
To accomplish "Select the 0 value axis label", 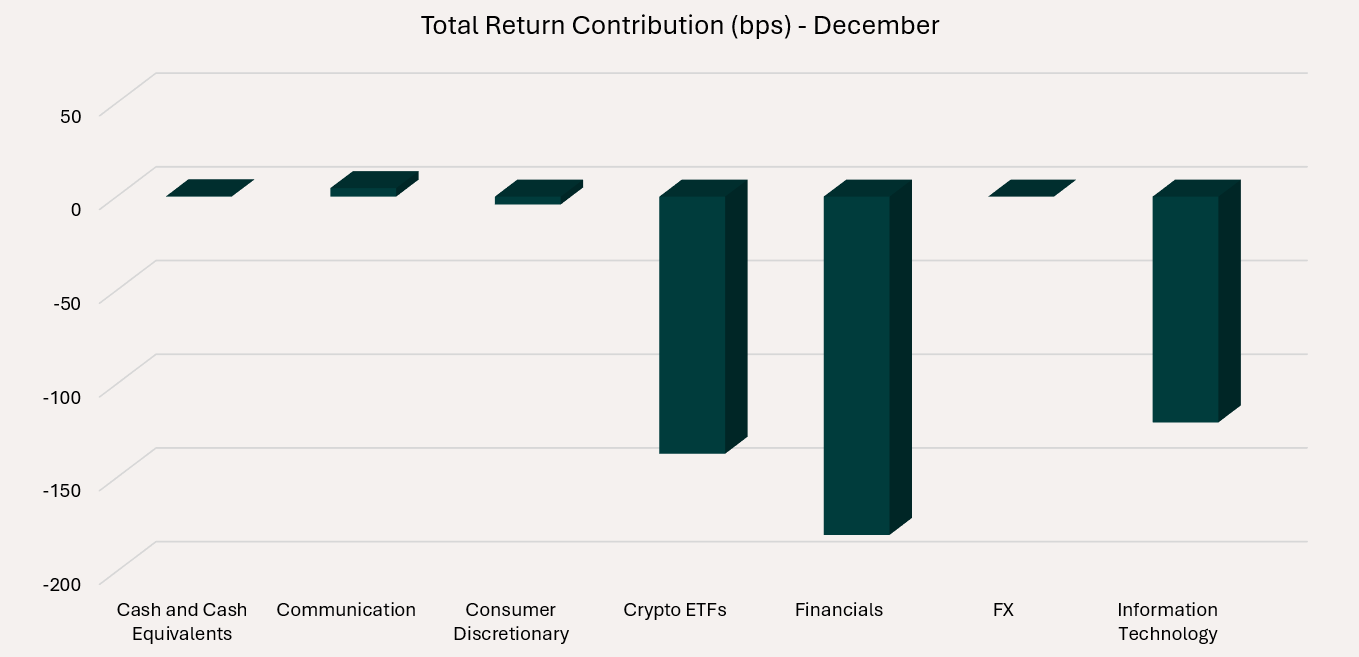I will tap(75, 208).
